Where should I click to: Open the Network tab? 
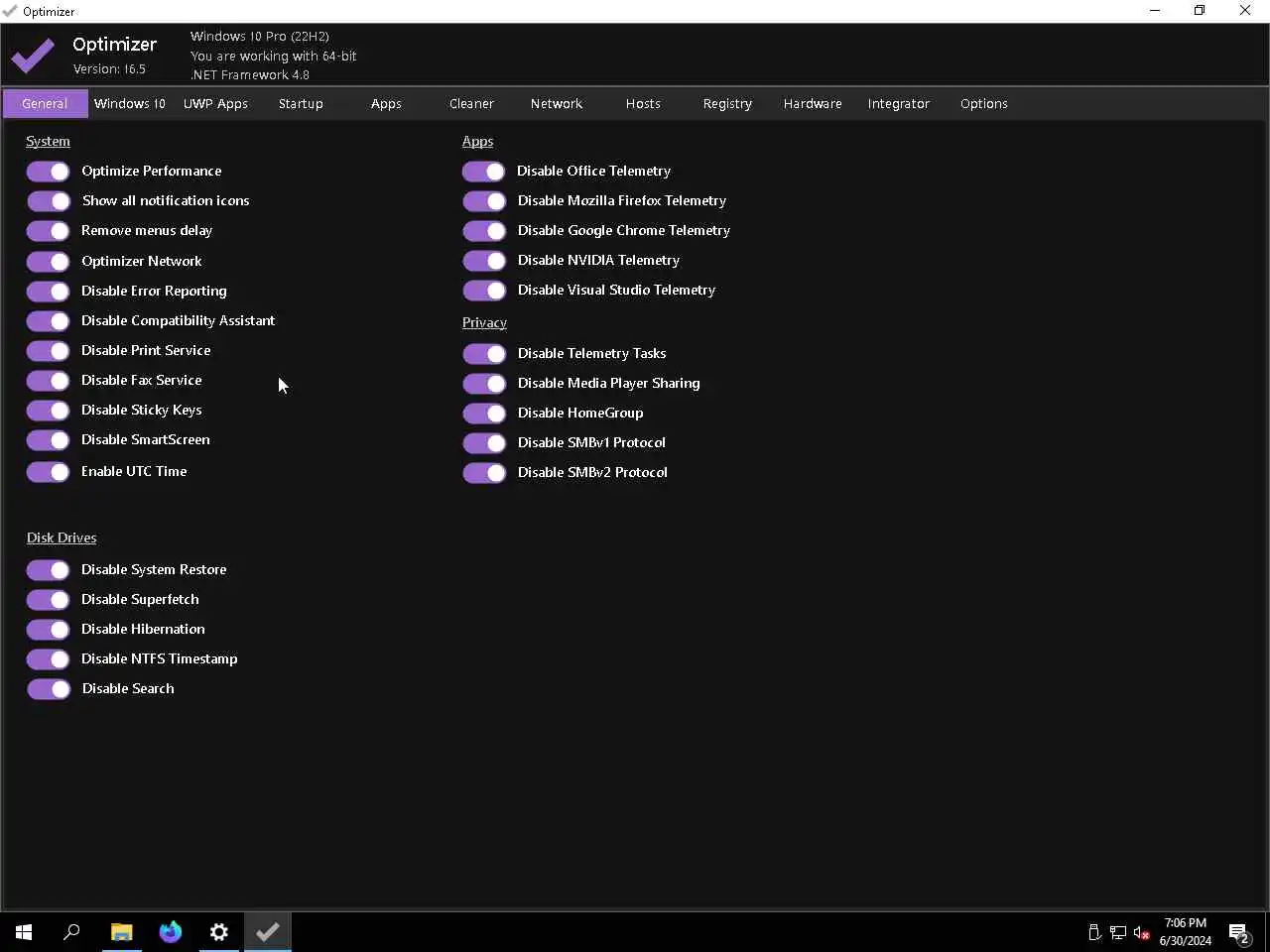557,103
